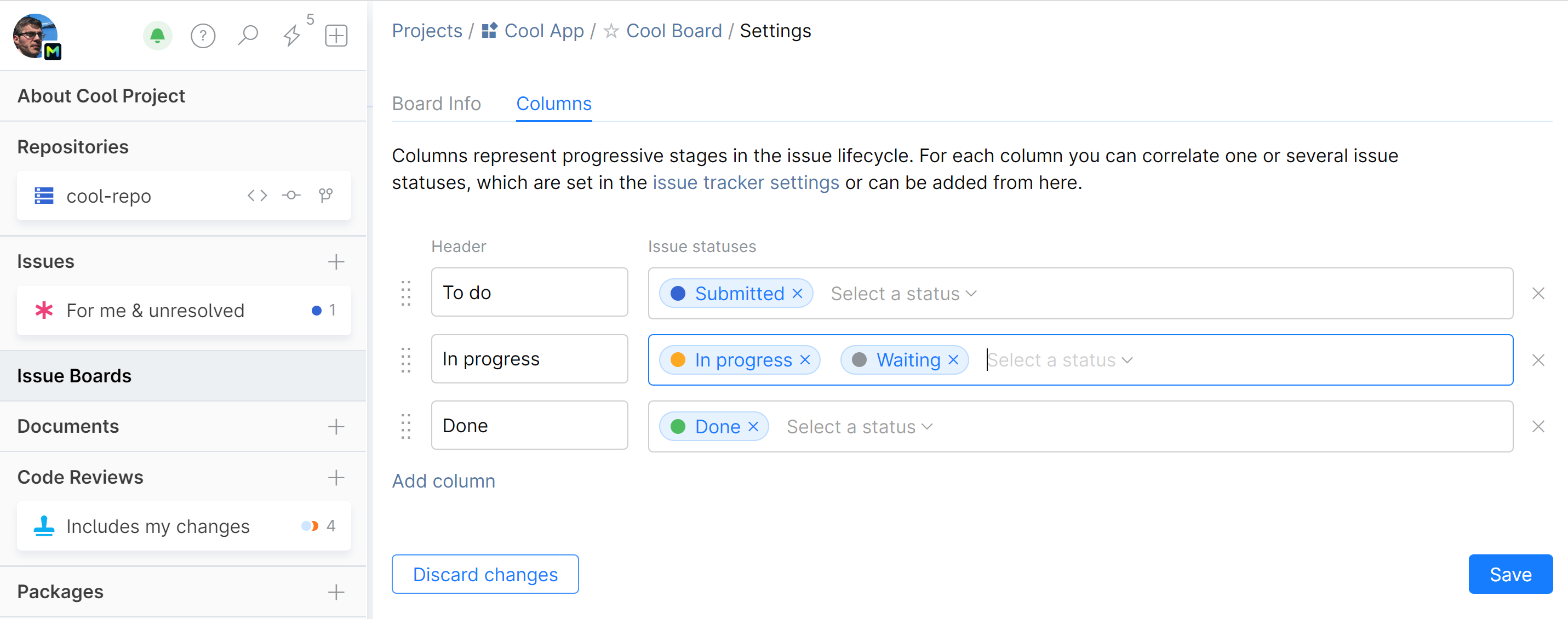Viewport: 1568px width, 619px height.
Task: Click the Save button
Action: pyautogui.click(x=1510, y=574)
